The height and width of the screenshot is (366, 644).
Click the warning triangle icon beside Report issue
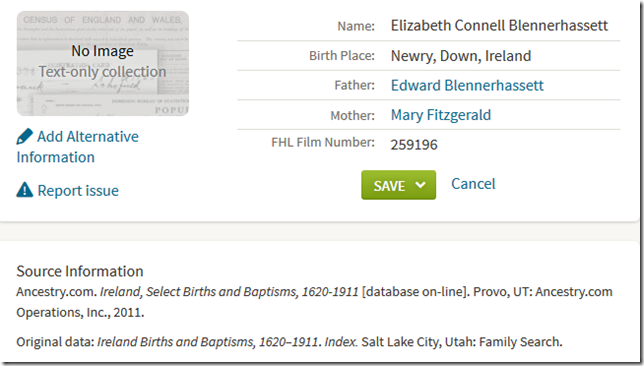[x=25, y=190]
